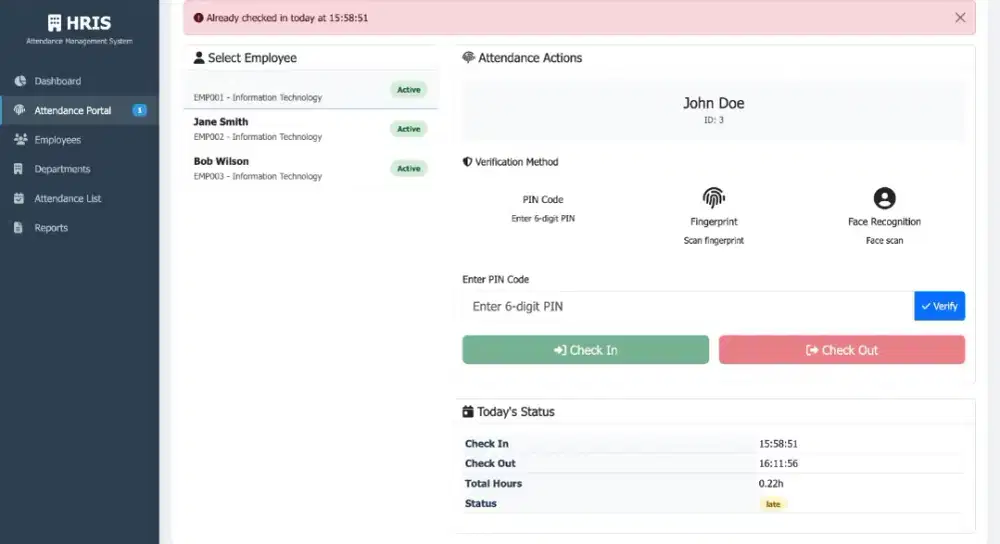1000x544 pixels.
Task: Click the Attendance Portal fingerprint icon
Action: 20,110
